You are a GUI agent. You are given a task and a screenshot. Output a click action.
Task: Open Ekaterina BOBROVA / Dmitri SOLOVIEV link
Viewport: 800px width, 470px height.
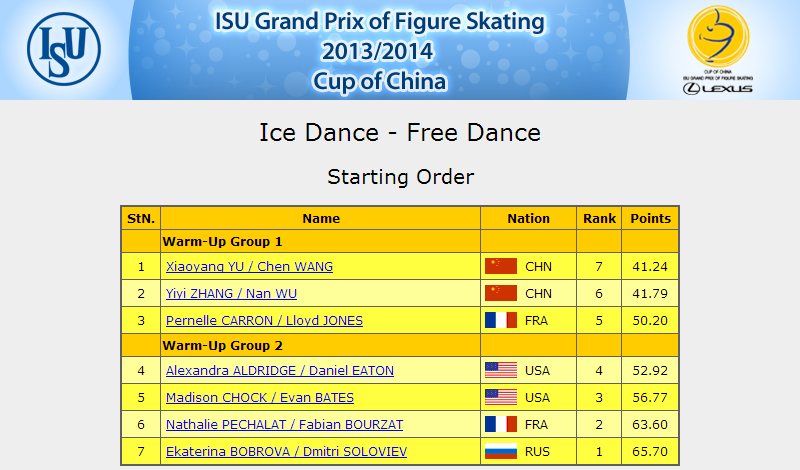286,452
